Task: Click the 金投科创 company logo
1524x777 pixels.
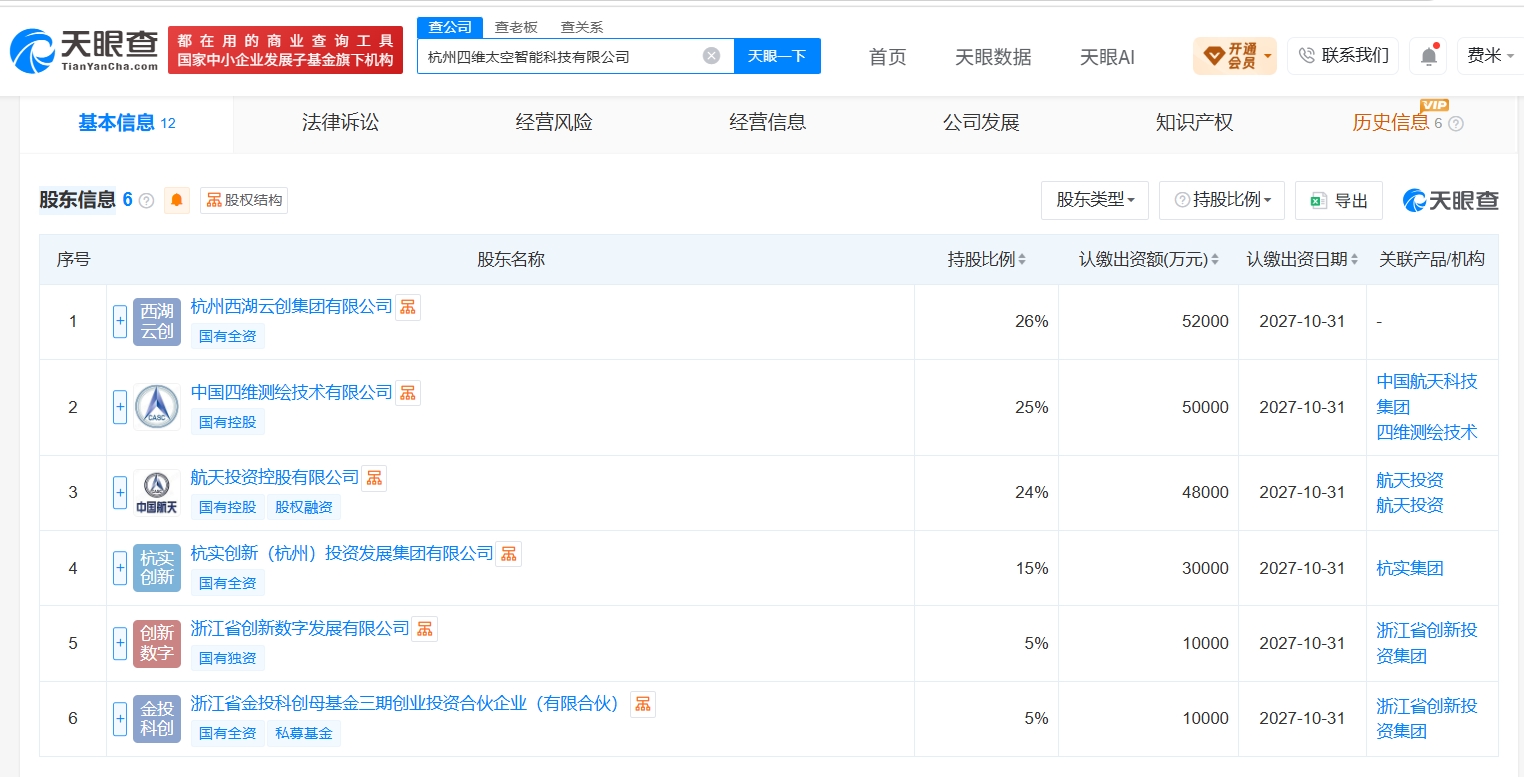Action: tap(157, 719)
